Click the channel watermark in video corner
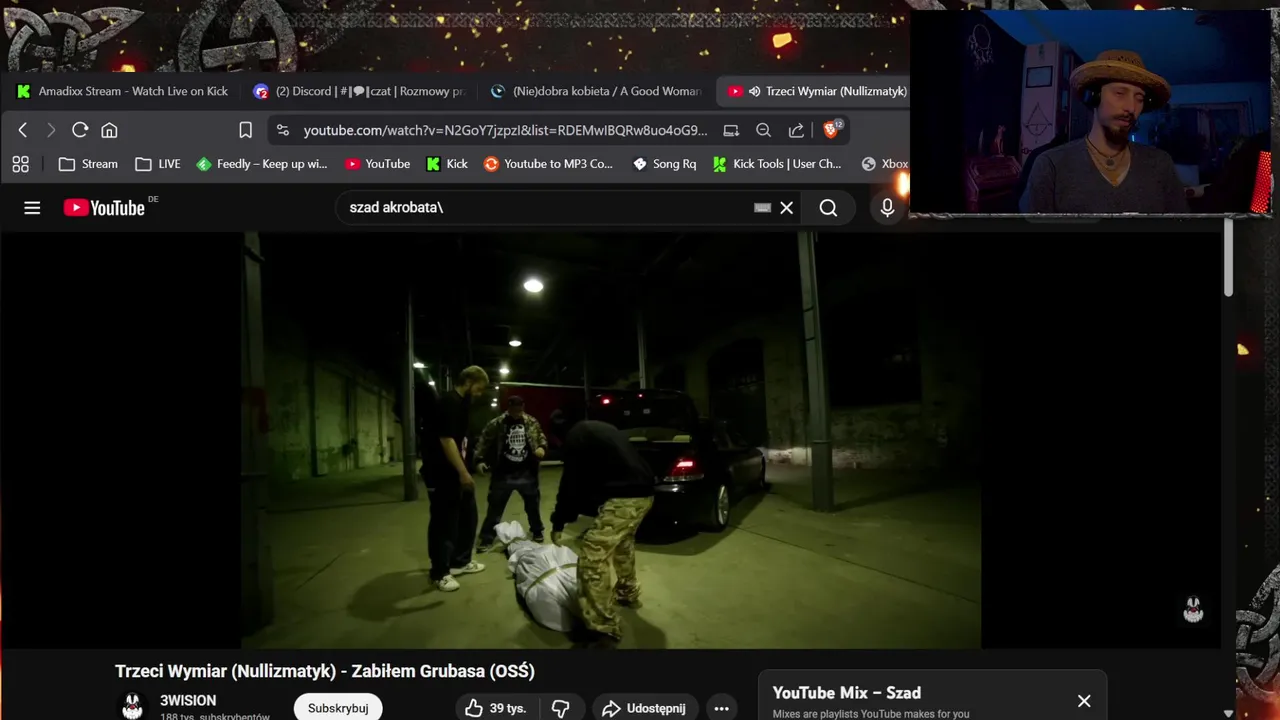The height and width of the screenshot is (720, 1280). (1193, 609)
